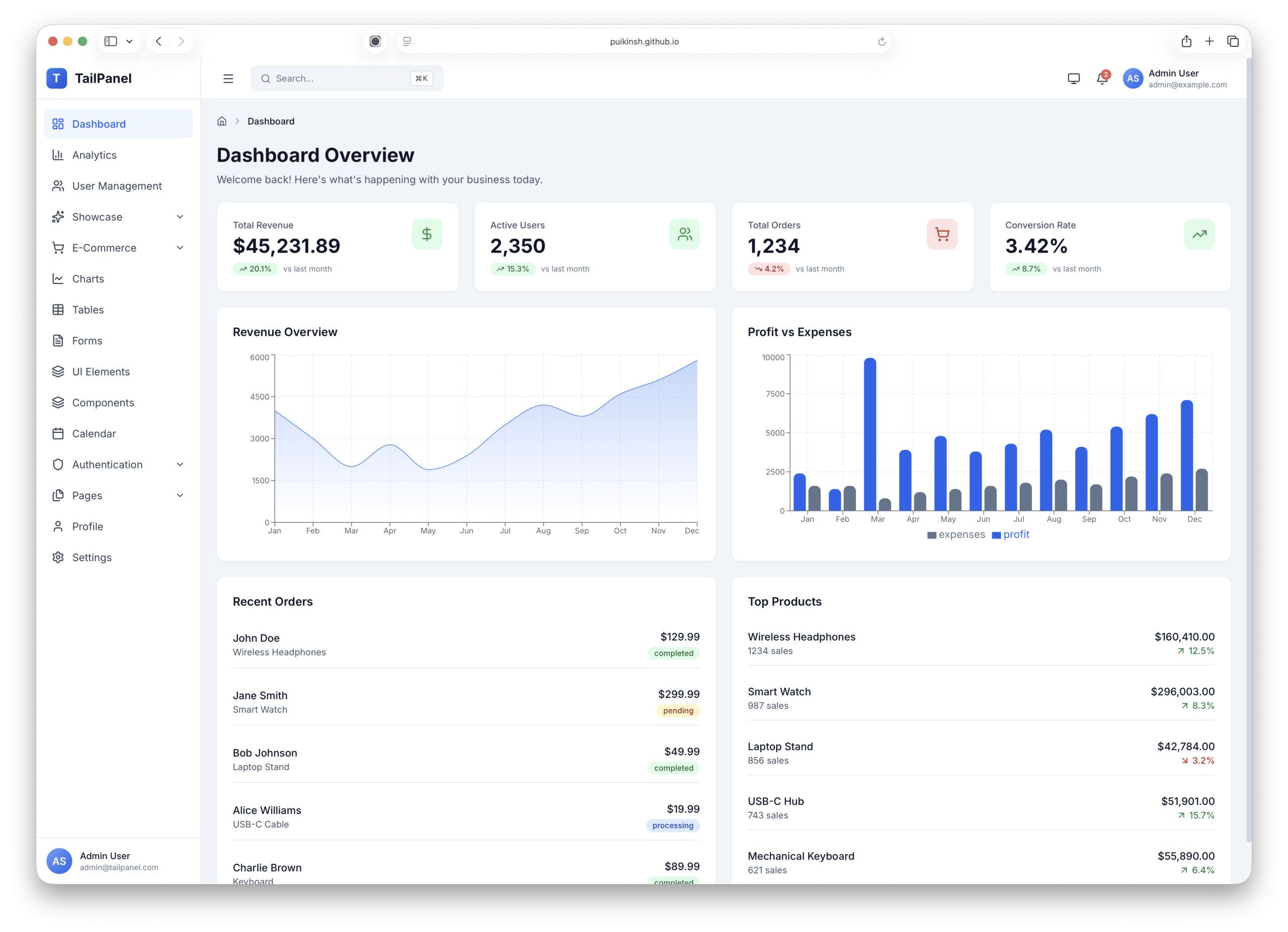Click the users icon on Active Users card
The width and height of the screenshot is (1288, 932).
[684, 234]
